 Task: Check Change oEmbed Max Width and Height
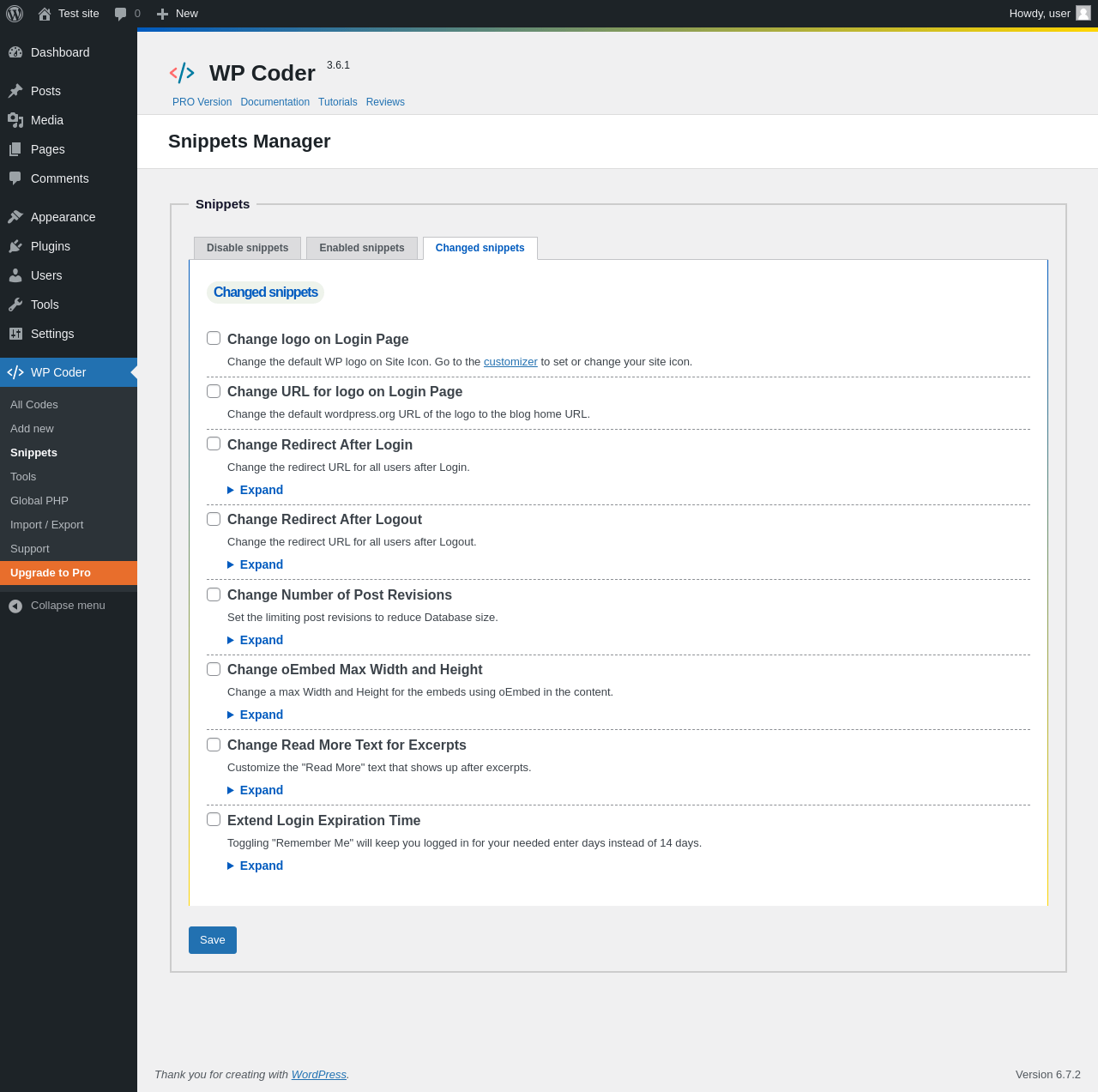pyautogui.click(x=214, y=669)
